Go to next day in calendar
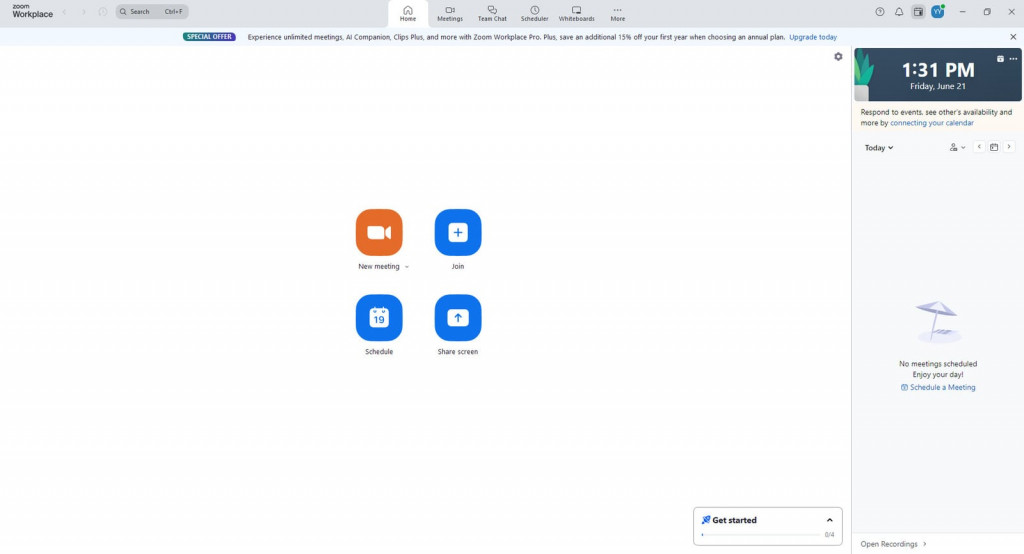This screenshot has height=554, width=1024. (1009, 147)
